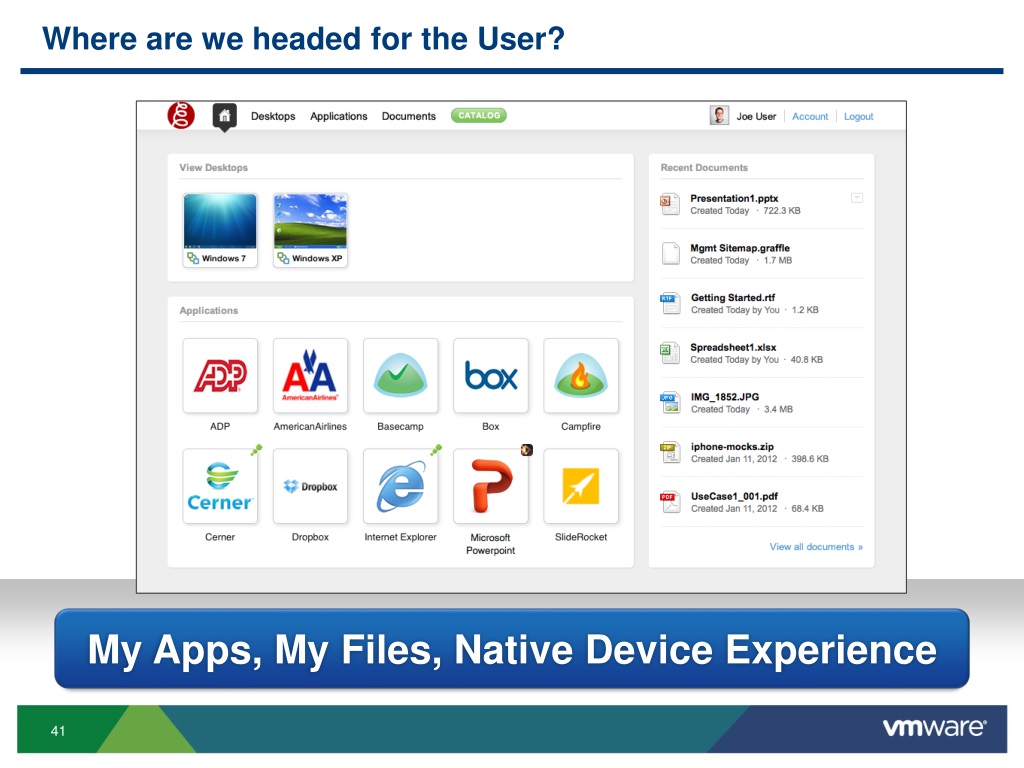
Task: Click the SlideRocket label text
Action: pos(581,537)
